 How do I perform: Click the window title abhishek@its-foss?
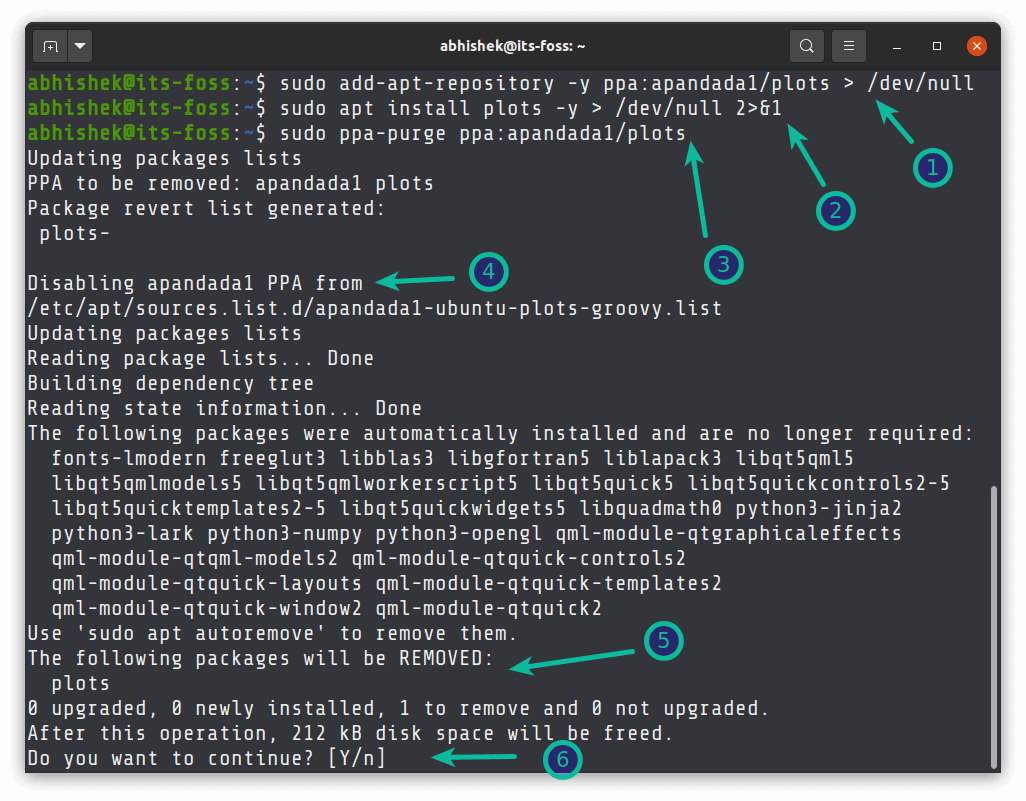[512, 46]
